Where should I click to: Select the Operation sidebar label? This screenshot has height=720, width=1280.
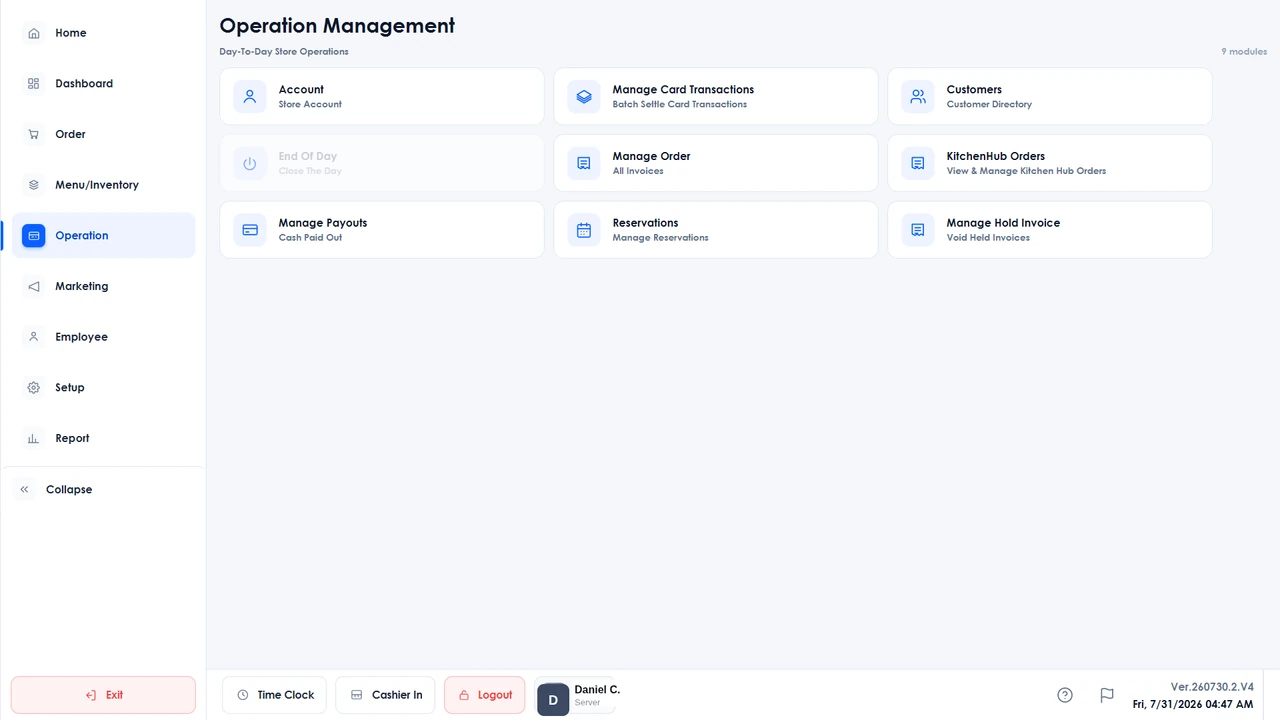(x=82, y=236)
